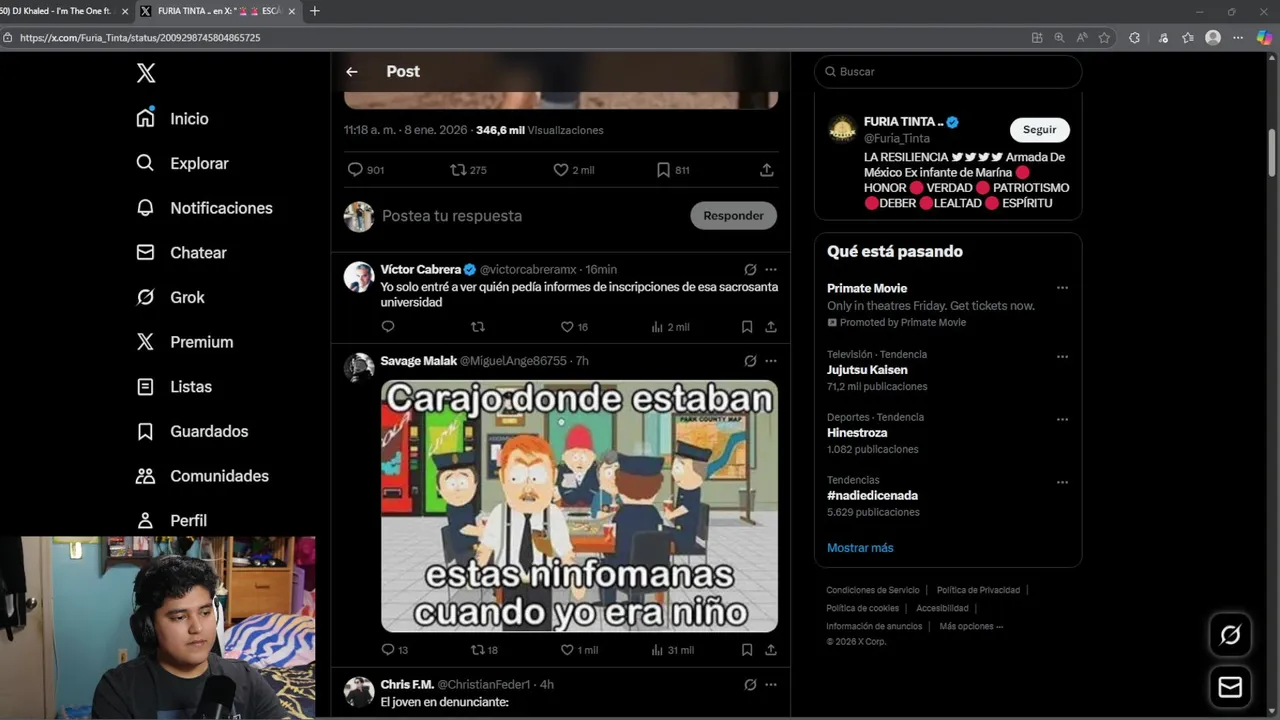Image resolution: width=1280 pixels, height=720 pixels.
Task: Repost the main post with 275 reposts
Action: pyautogui.click(x=468, y=170)
